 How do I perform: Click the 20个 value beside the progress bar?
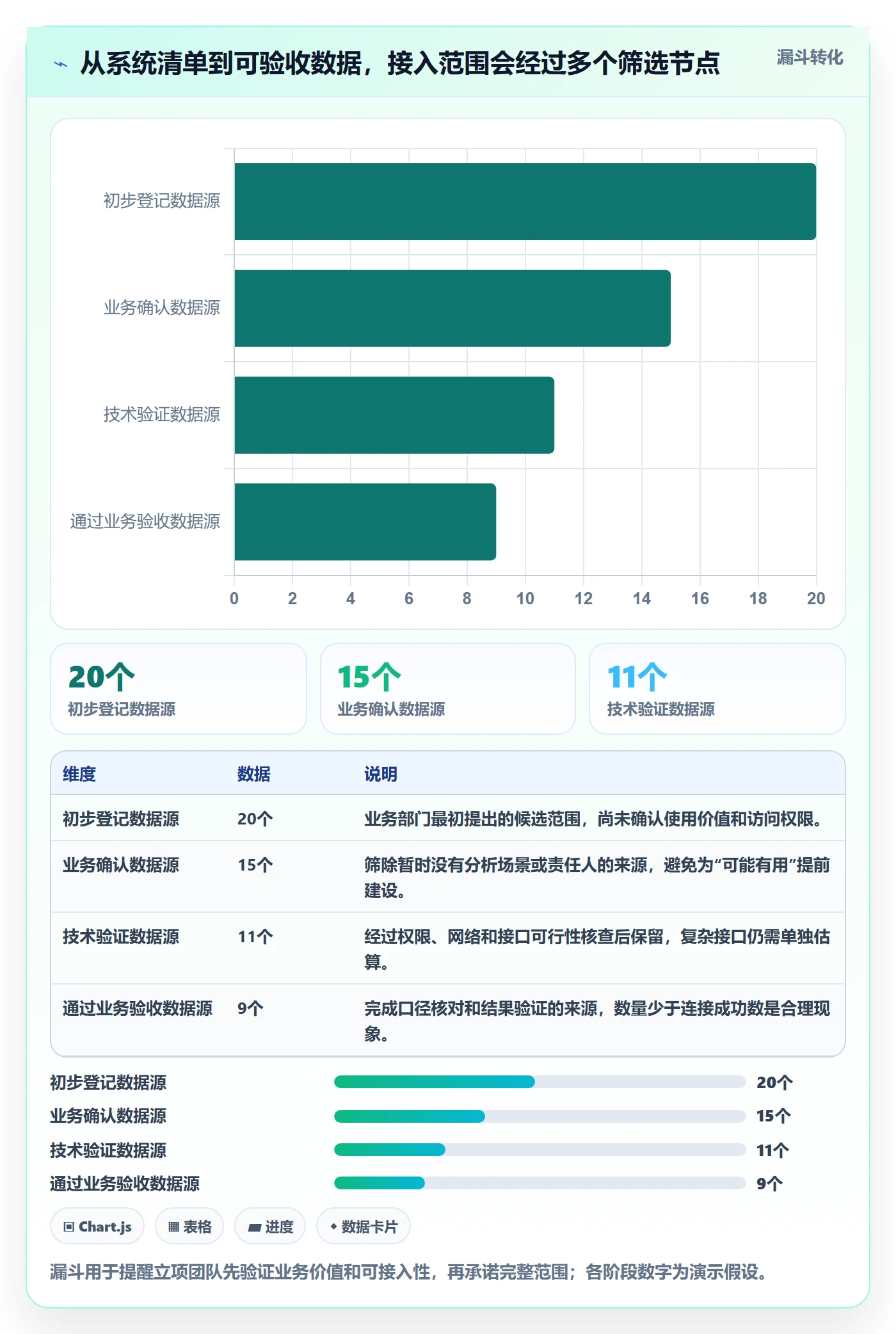pos(774,1082)
